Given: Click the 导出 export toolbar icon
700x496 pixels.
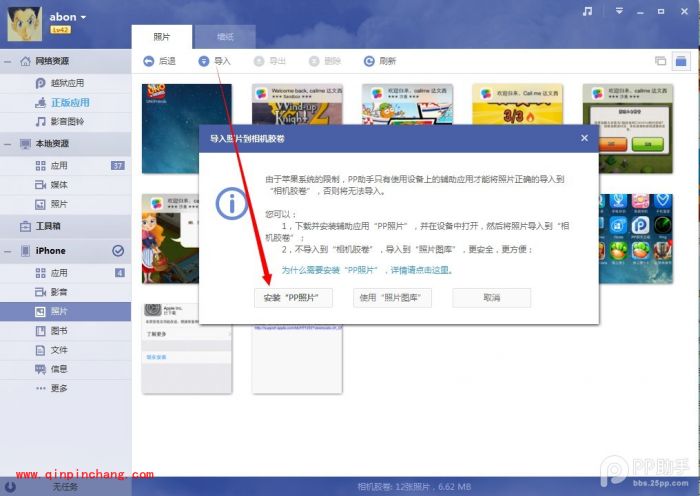Looking at the screenshot, I should [x=259, y=61].
